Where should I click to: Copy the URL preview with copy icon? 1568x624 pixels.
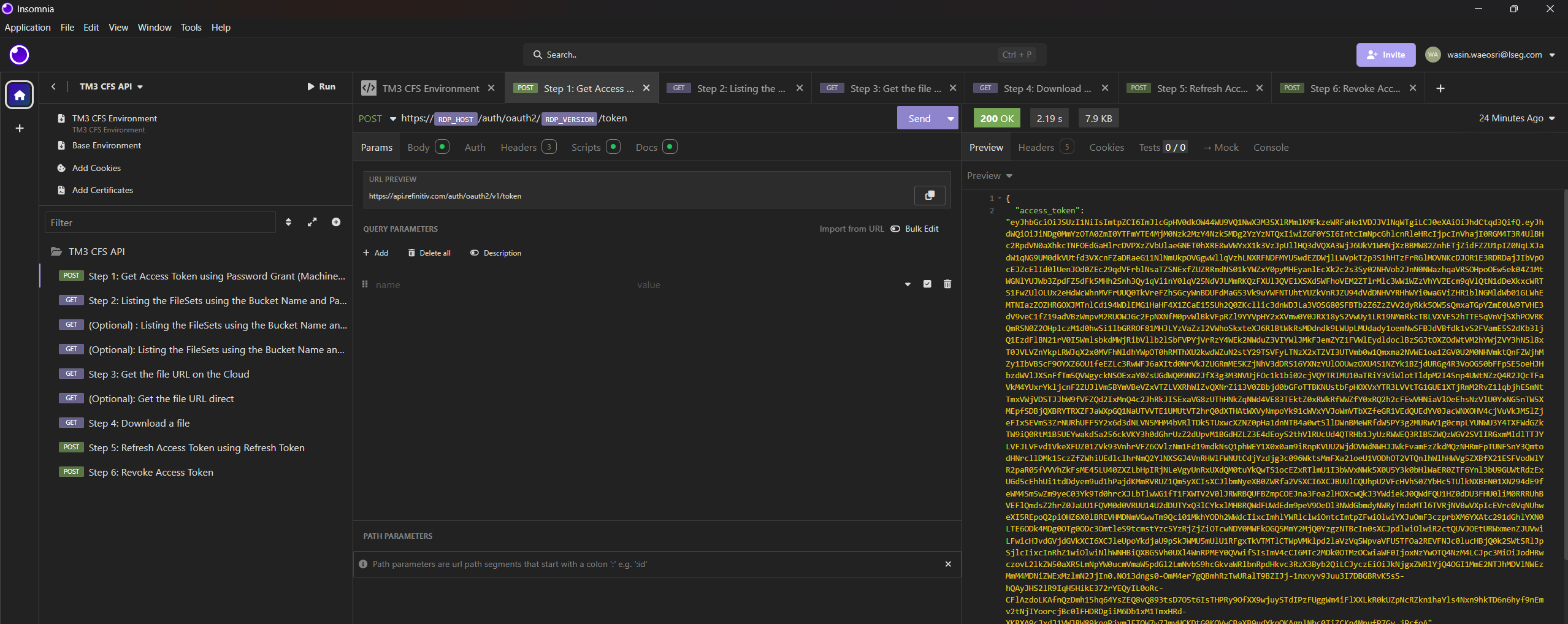point(929,196)
